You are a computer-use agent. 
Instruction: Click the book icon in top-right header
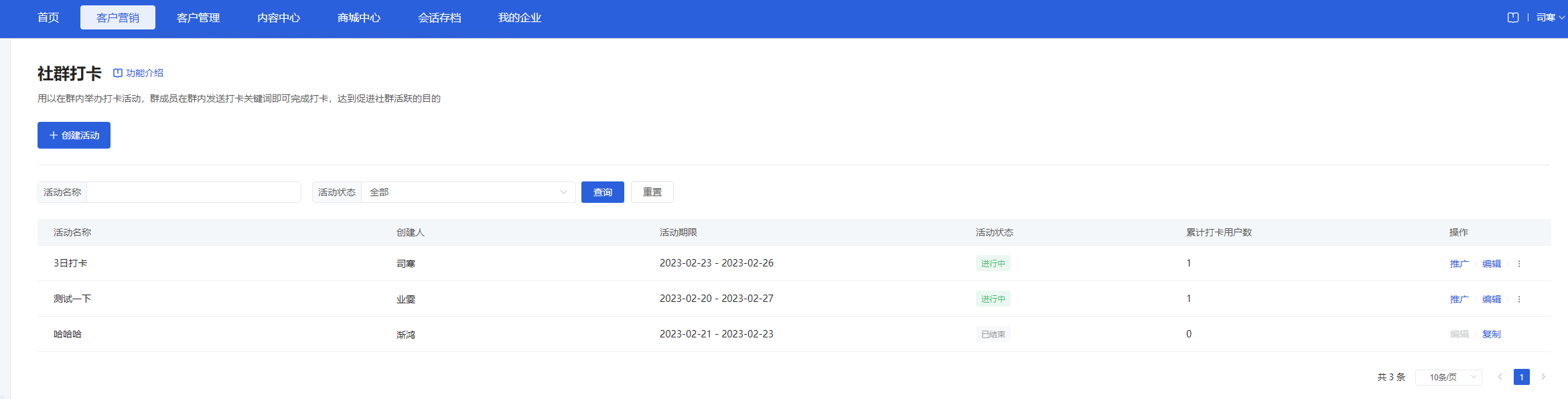(x=1512, y=17)
